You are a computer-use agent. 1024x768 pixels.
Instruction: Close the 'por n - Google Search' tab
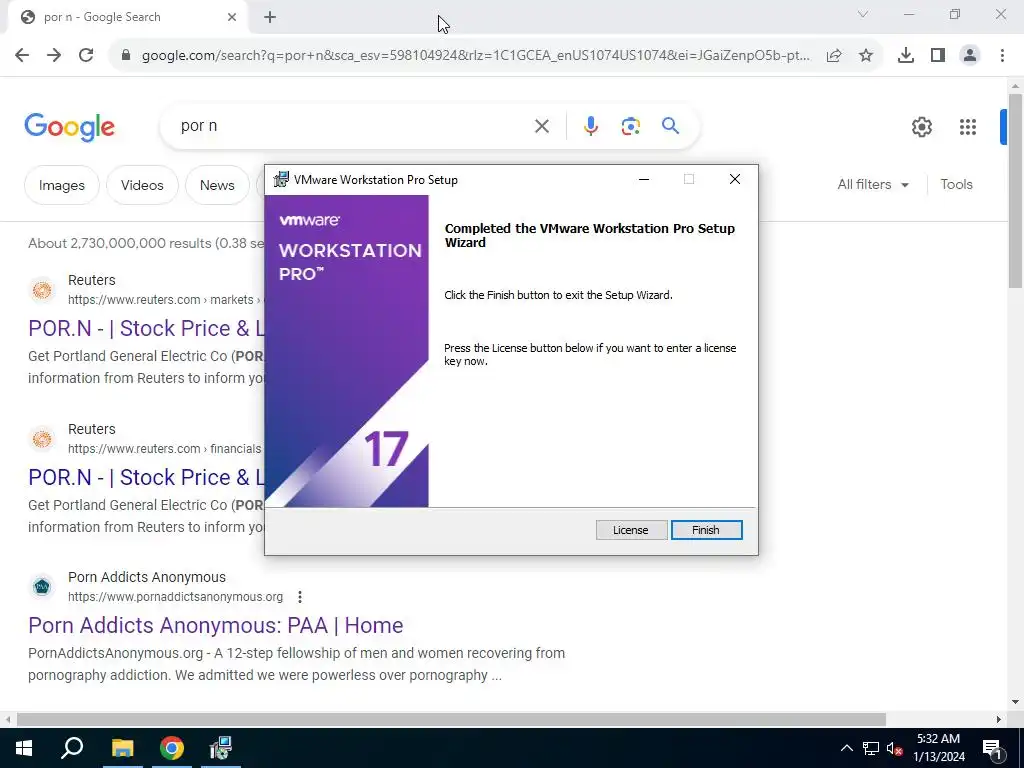pyautogui.click(x=232, y=17)
